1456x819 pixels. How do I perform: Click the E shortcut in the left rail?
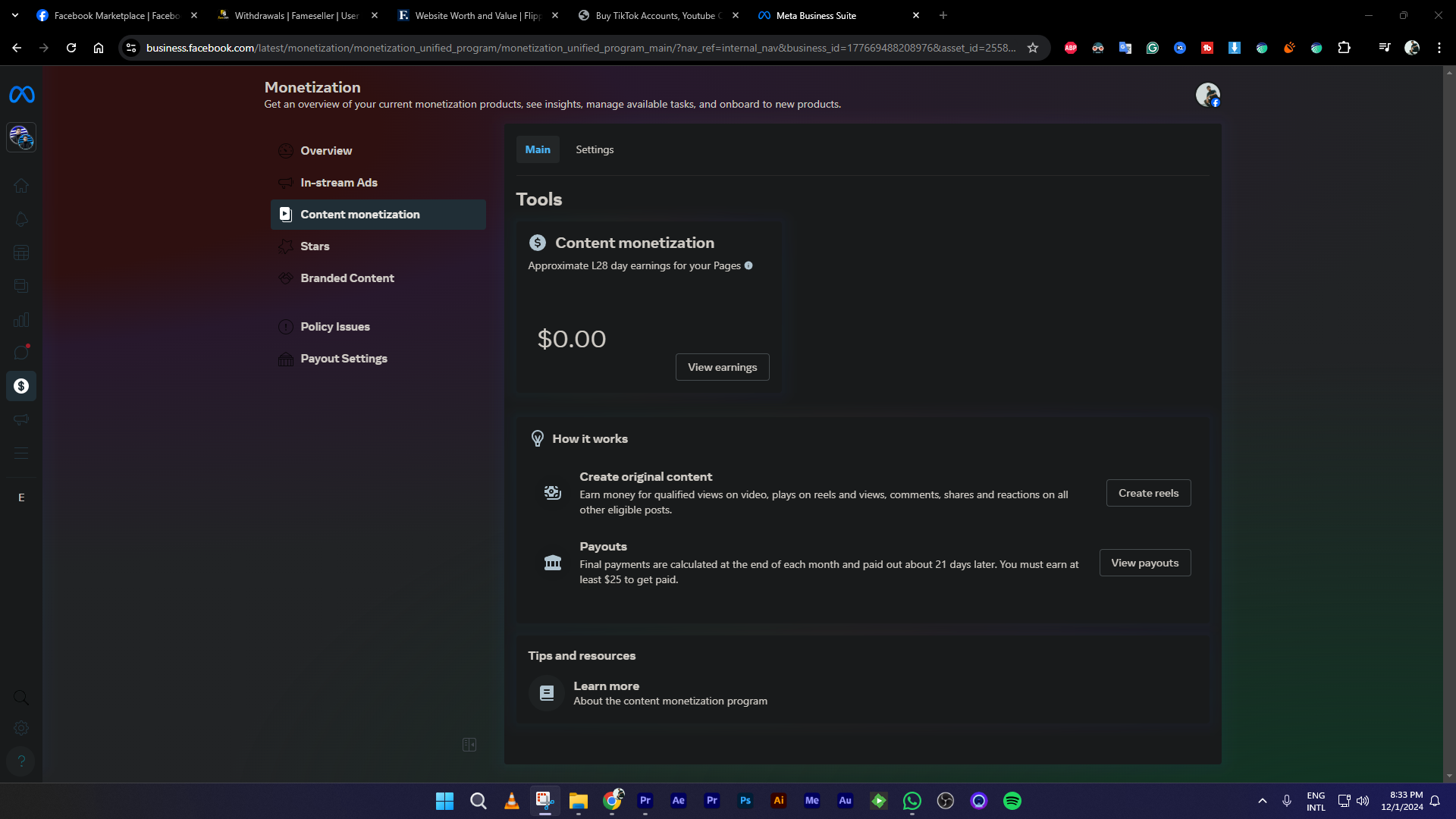tap(21, 497)
